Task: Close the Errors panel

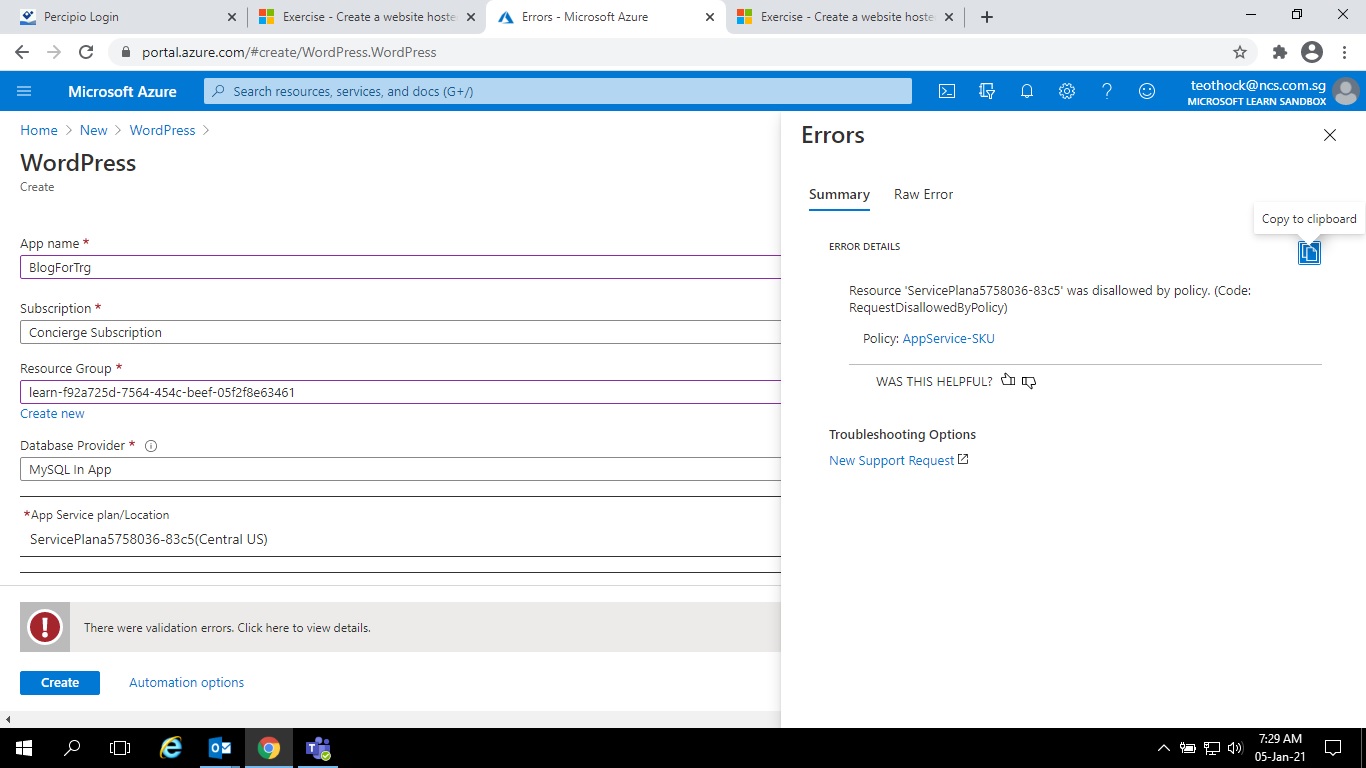Action: 1330,135
